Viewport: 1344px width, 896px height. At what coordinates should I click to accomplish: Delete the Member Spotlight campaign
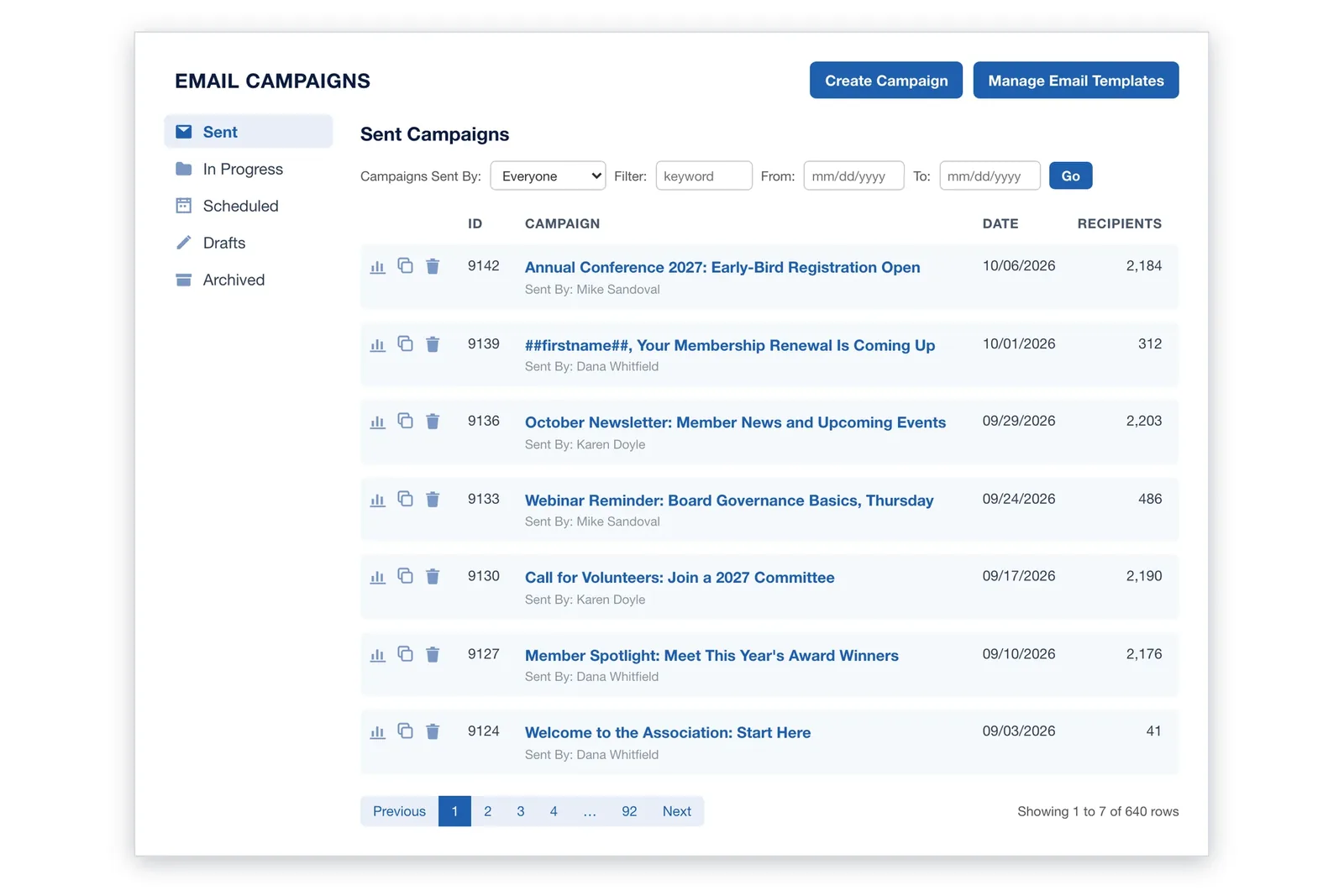click(433, 655)
